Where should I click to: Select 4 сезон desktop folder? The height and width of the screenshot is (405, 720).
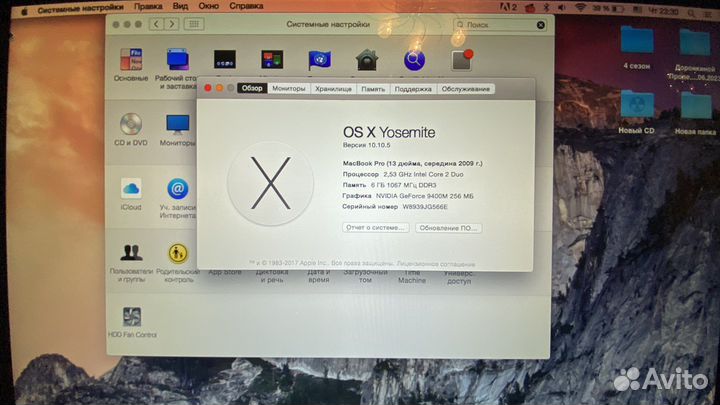coord(636,47)
